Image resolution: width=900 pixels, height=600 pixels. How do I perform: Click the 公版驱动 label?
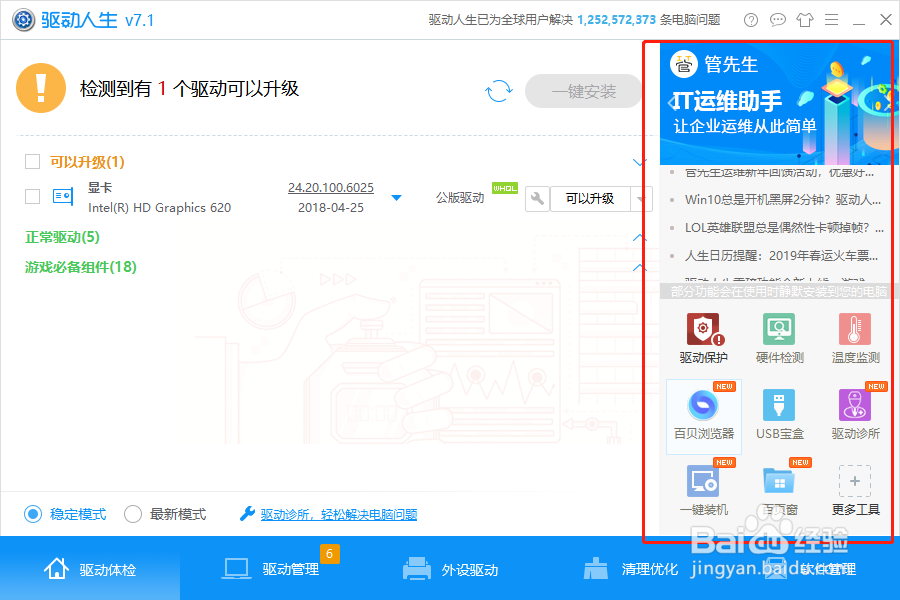coord(460,198)
